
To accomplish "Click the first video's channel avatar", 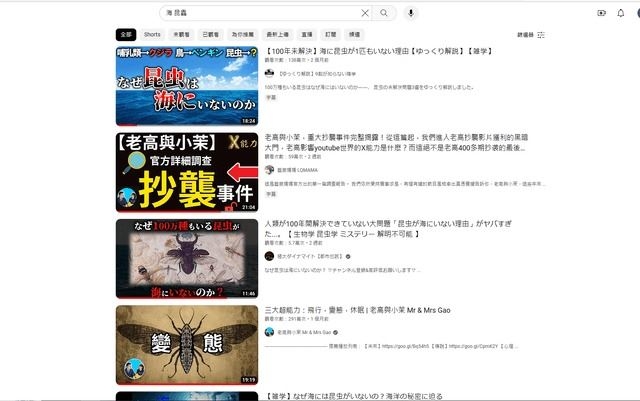I will pos(269,73).
